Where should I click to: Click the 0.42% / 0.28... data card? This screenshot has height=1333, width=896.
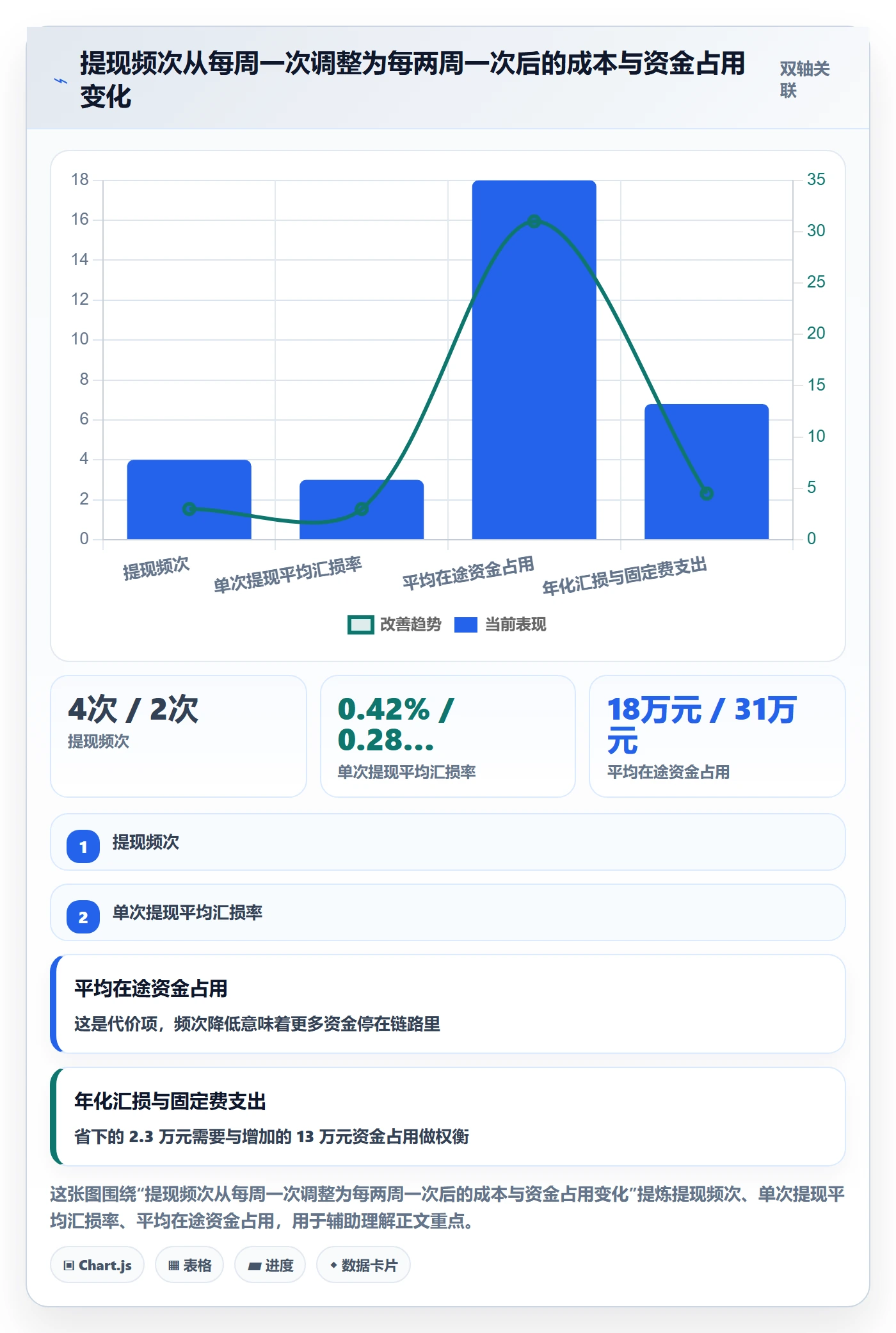tap(448, 736)
